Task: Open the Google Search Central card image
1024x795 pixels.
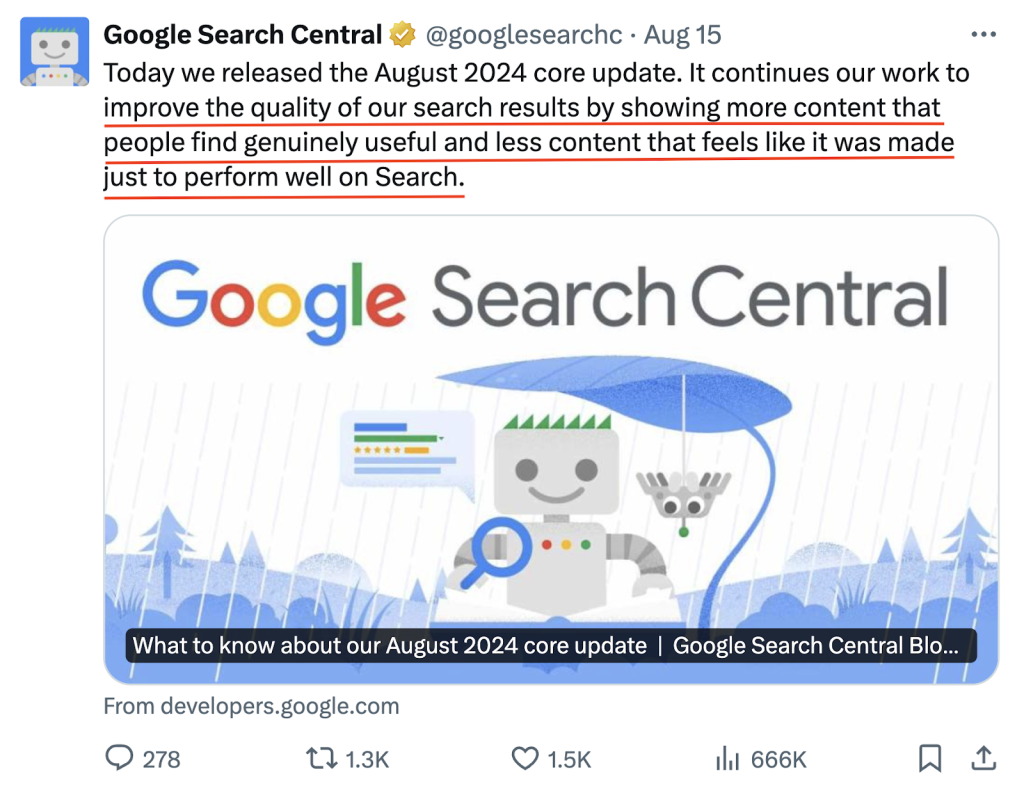Action: [x=551, y=420]
